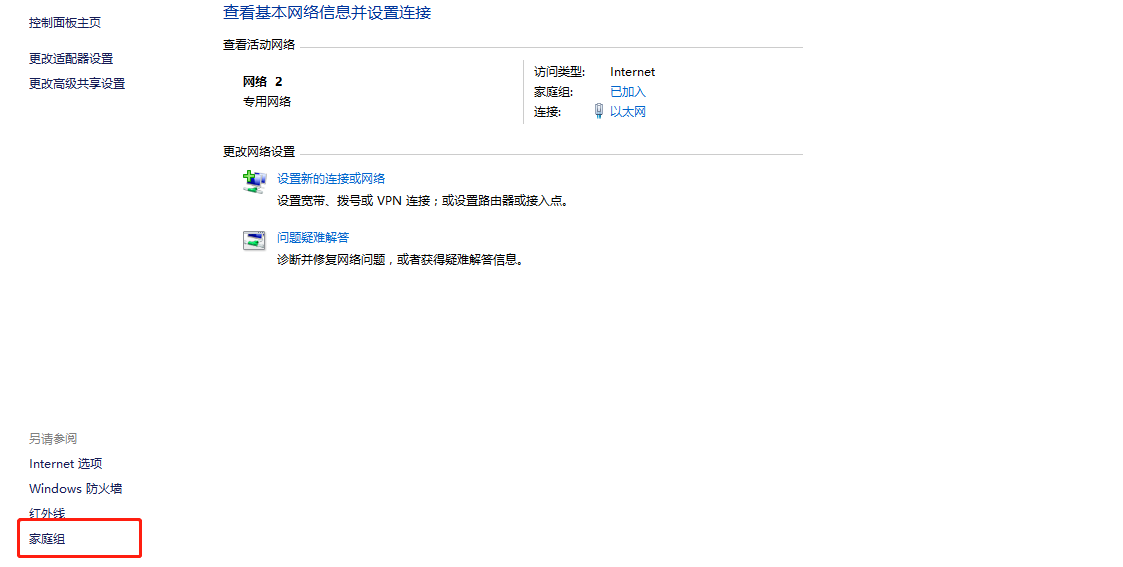The width and height of the screenshot is (1123, 567).
Task: Open Internet 选项
Action: coord(65,464)
